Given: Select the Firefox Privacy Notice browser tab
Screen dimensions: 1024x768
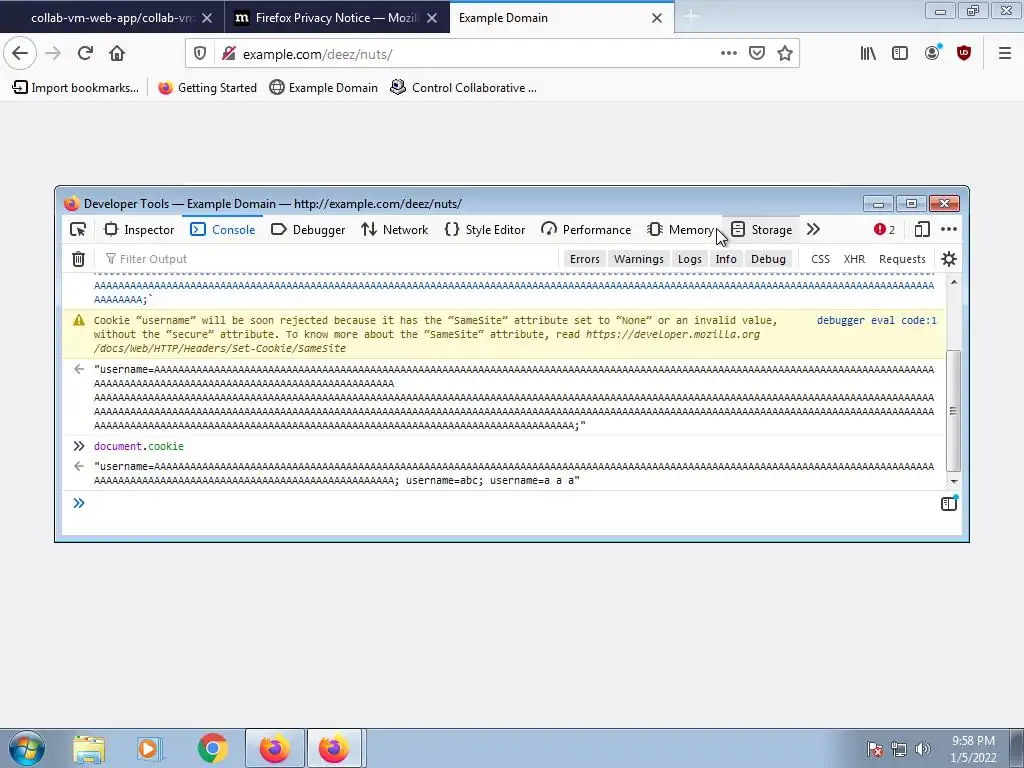Looking at the screenshot, I should (337, 18).
